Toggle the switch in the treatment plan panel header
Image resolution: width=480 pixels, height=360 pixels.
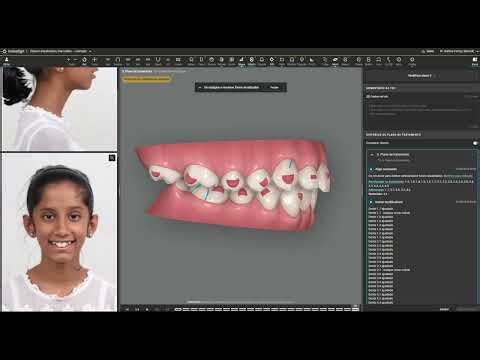point(475,143)
